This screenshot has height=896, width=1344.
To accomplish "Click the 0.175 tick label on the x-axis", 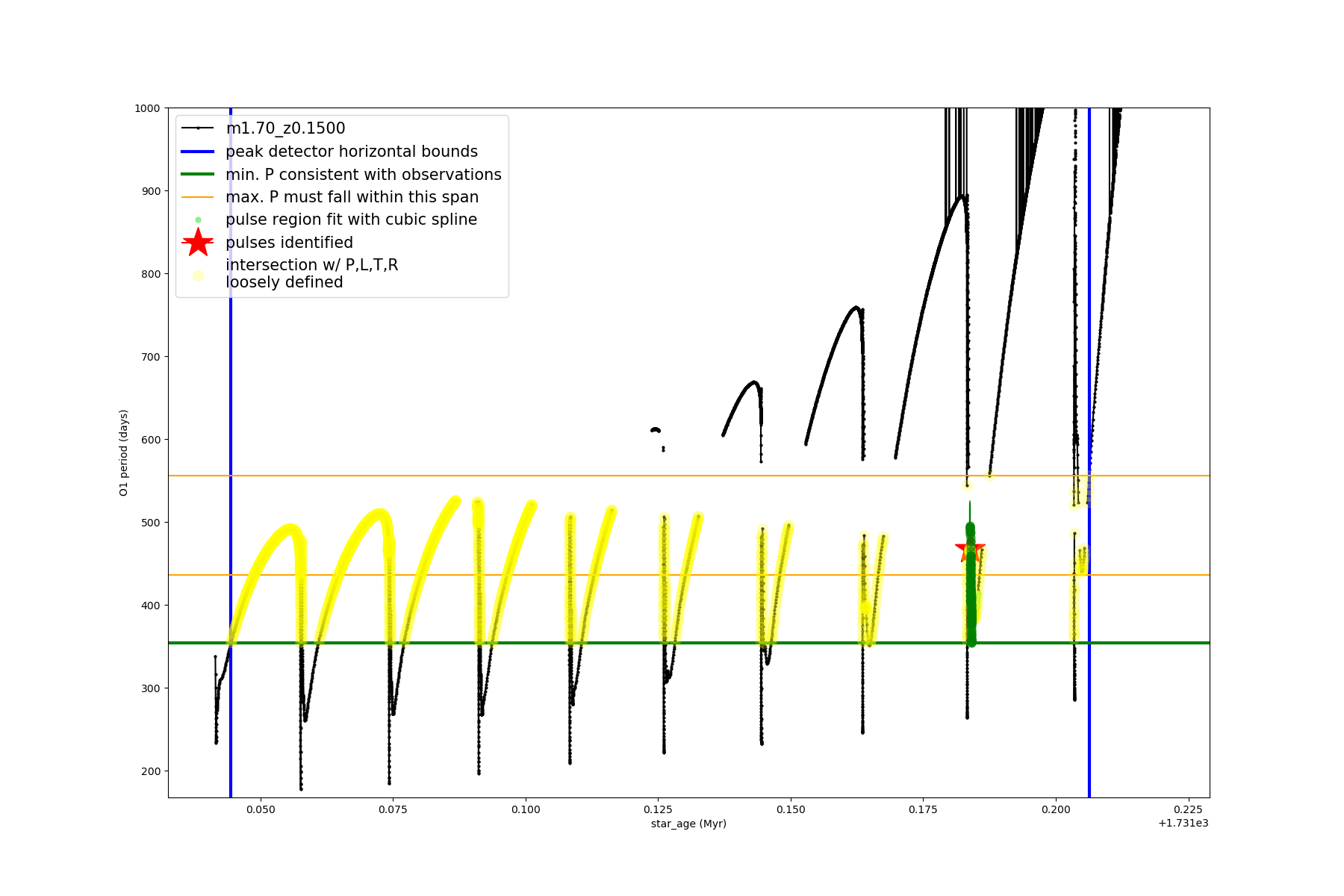I will coord(923,809).
